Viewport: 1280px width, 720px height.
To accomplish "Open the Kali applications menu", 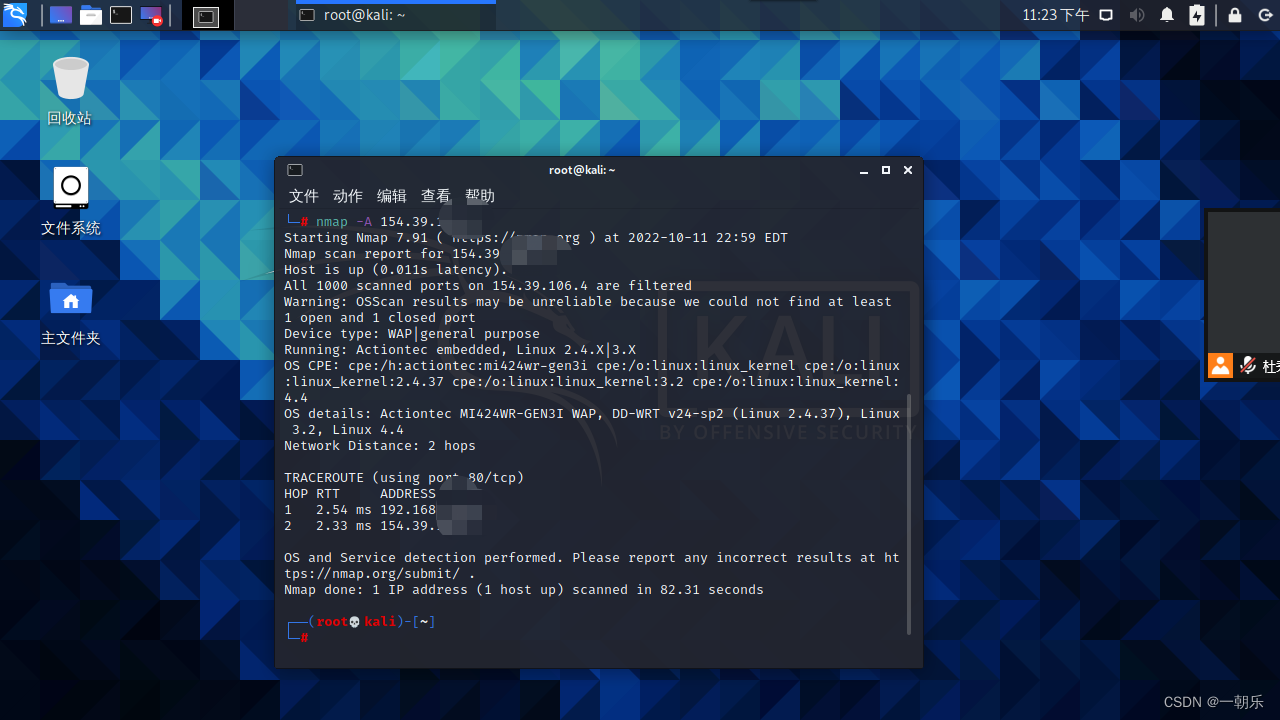I will pos(15,15).
